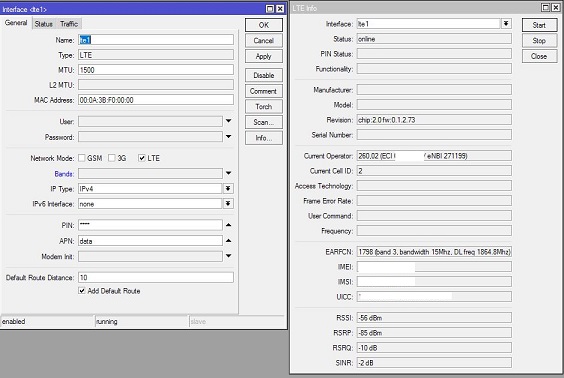Click the running status bar entry
The width and height of the screenshot is (564, 378).
(142, 322)
